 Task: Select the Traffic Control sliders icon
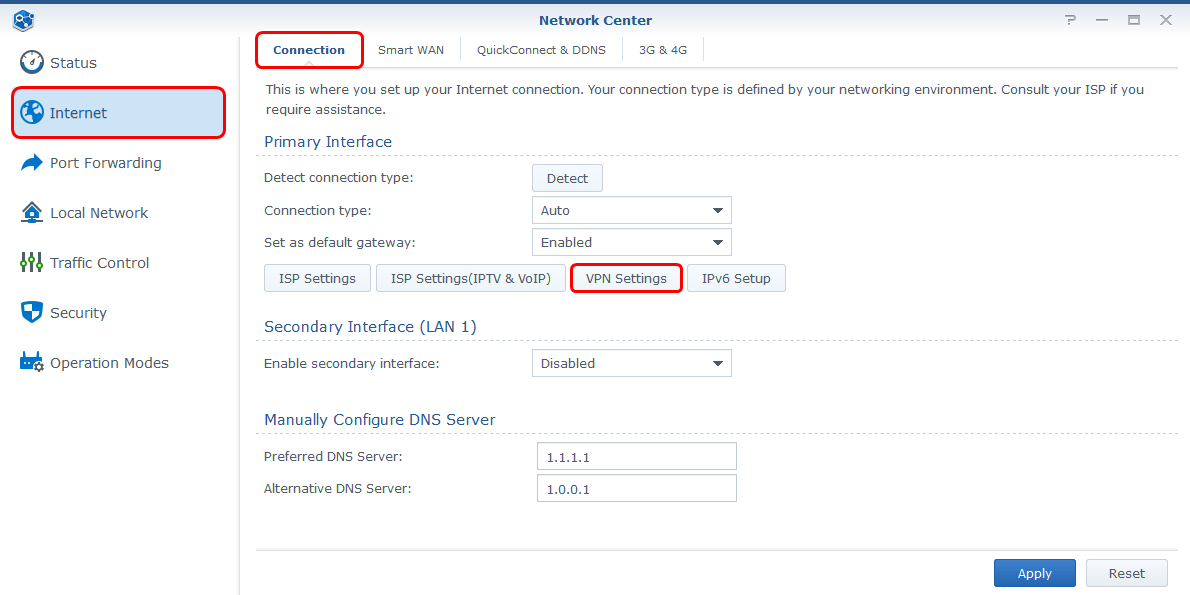point(31,262)
